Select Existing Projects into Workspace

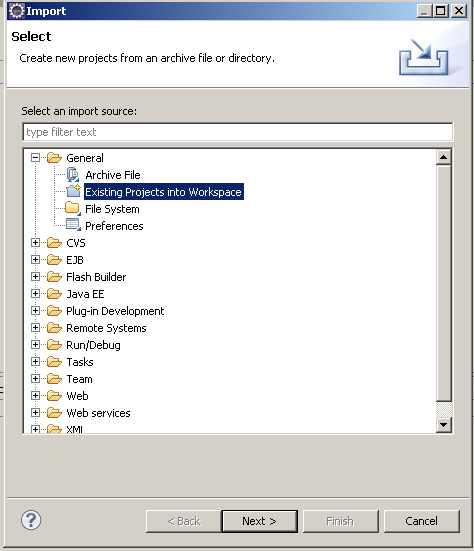click(x=163, y=192)
